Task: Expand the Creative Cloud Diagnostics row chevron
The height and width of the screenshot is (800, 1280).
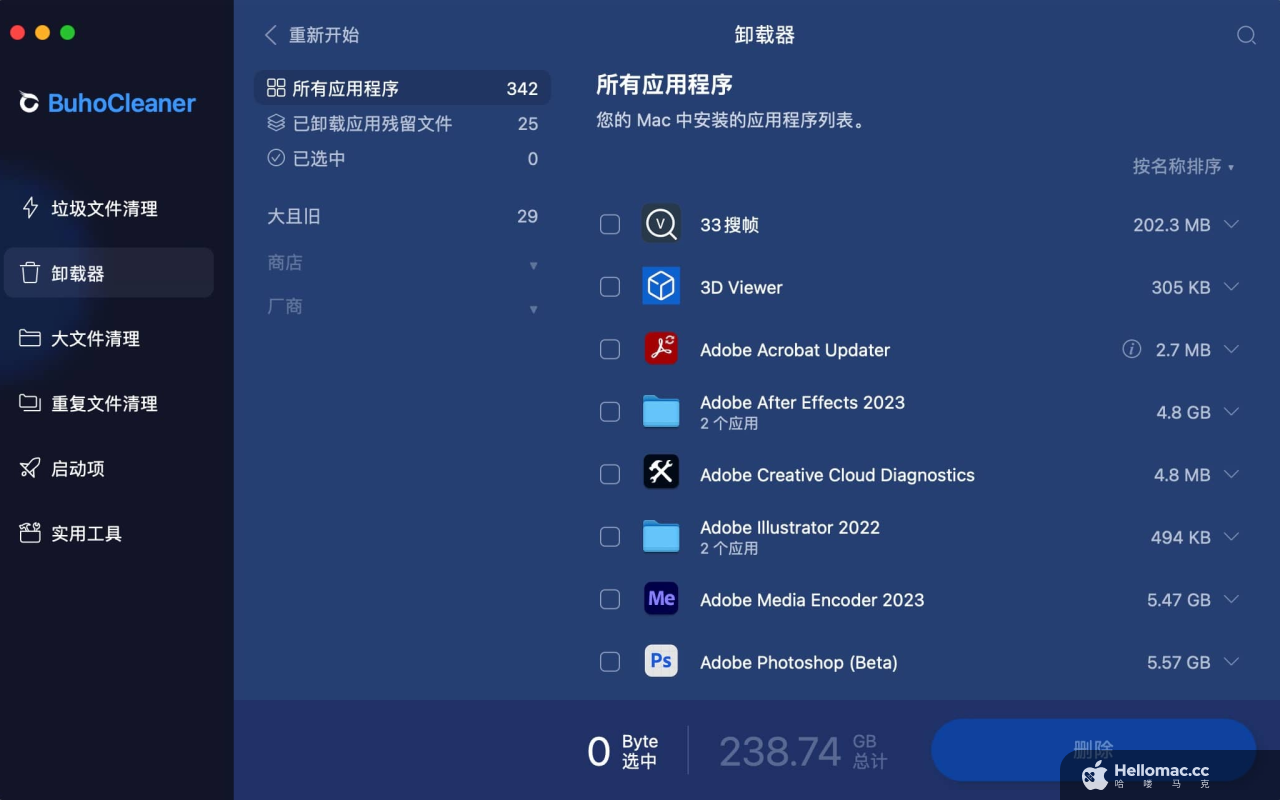Action: [x=1231, y=475]
